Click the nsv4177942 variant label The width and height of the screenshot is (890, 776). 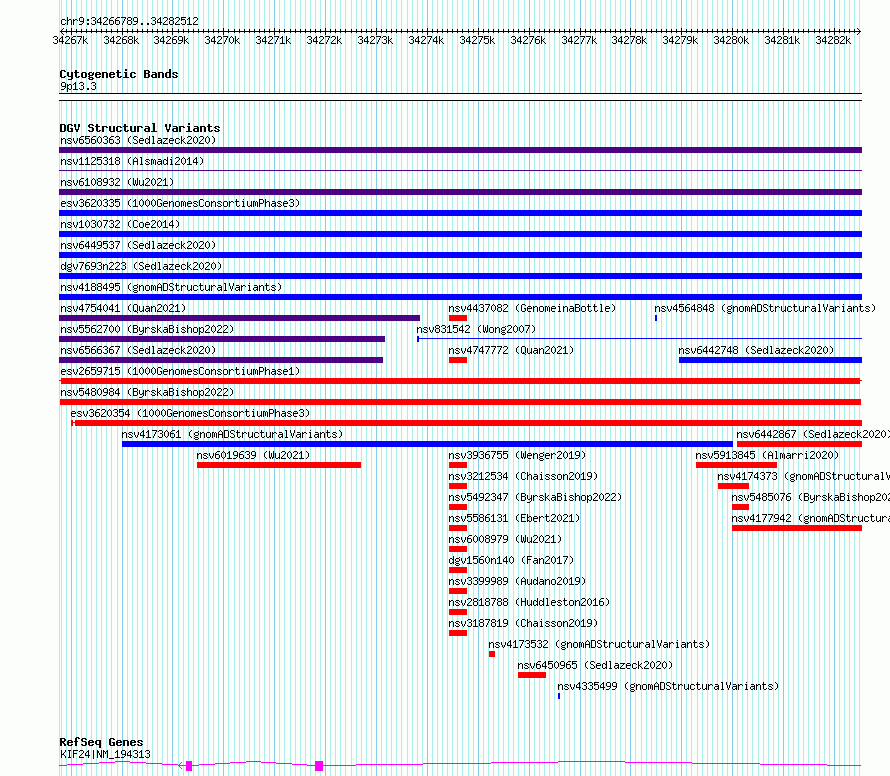click(811, 518)
